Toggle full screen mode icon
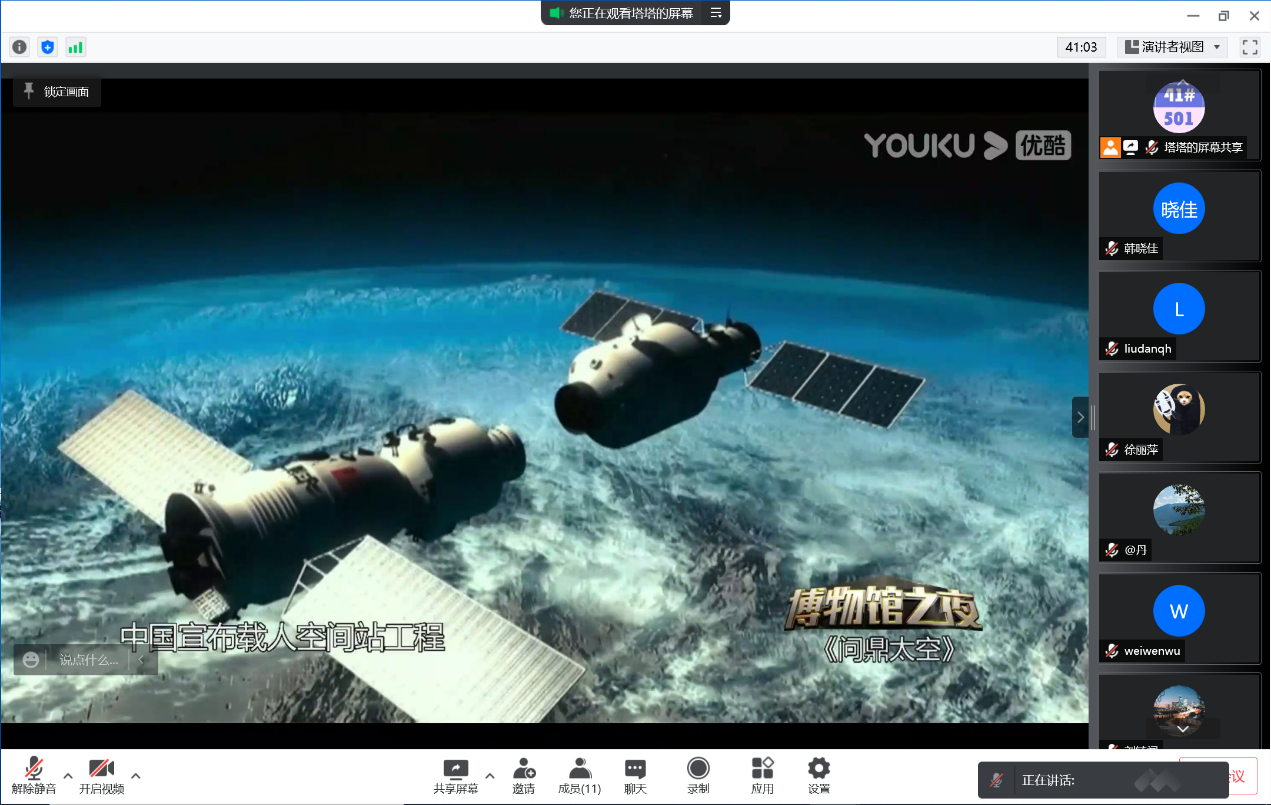Screen dimensions: 1271x805 click(1249, 47)
